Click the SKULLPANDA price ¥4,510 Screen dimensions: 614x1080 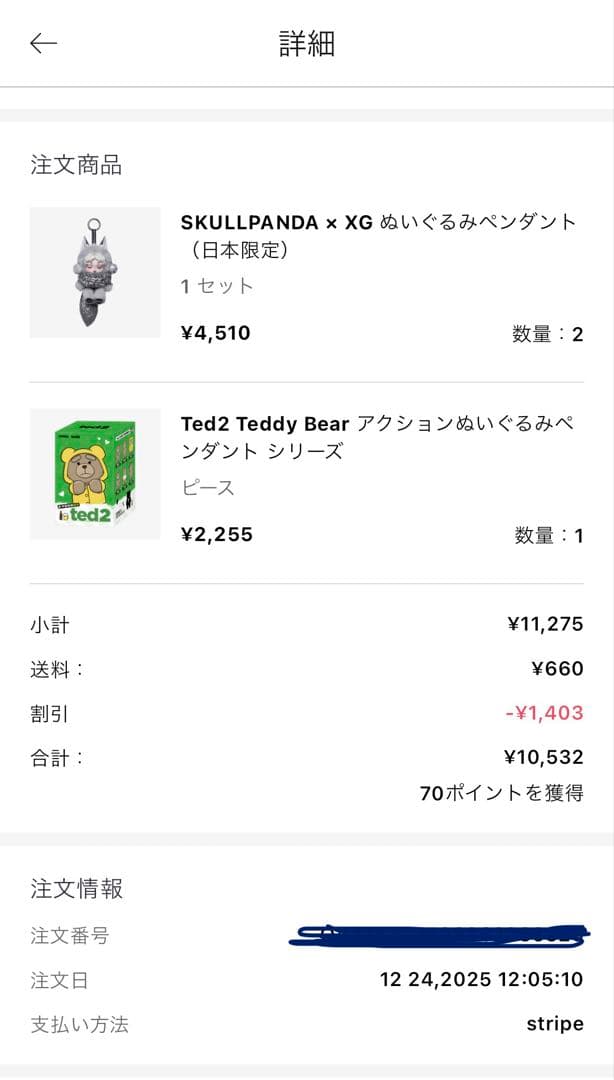click(x=215, y=333)
